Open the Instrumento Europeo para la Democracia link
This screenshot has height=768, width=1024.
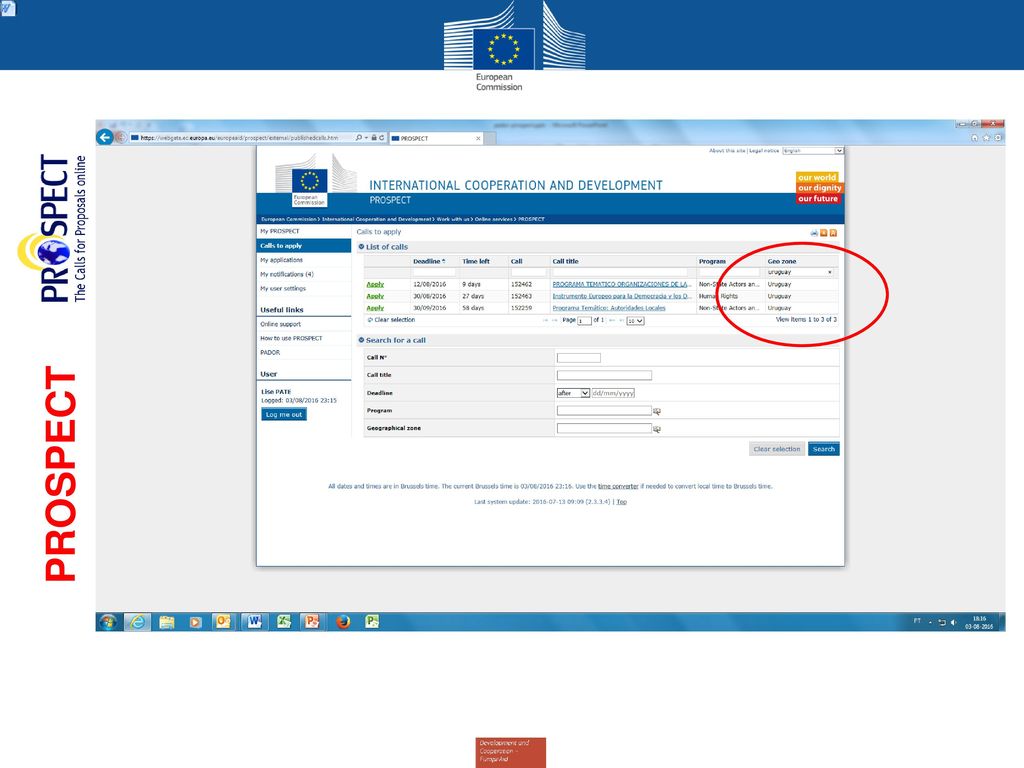622,296
